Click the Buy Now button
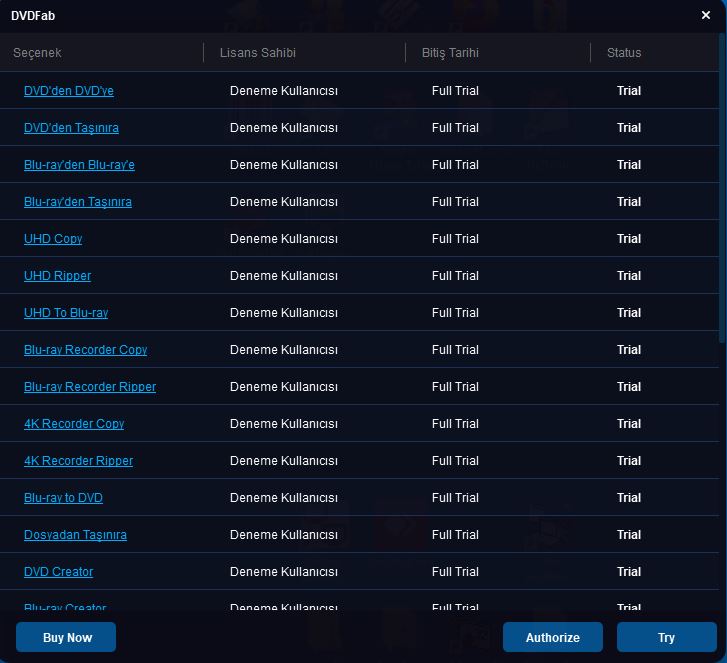The width and height of the screenshot is (727, 663). 66,638
